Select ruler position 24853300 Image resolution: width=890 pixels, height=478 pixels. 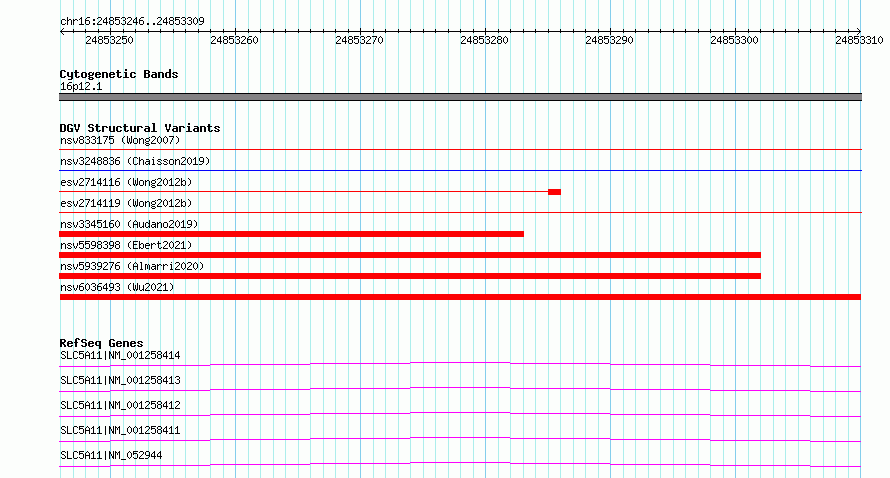point(734,40)
